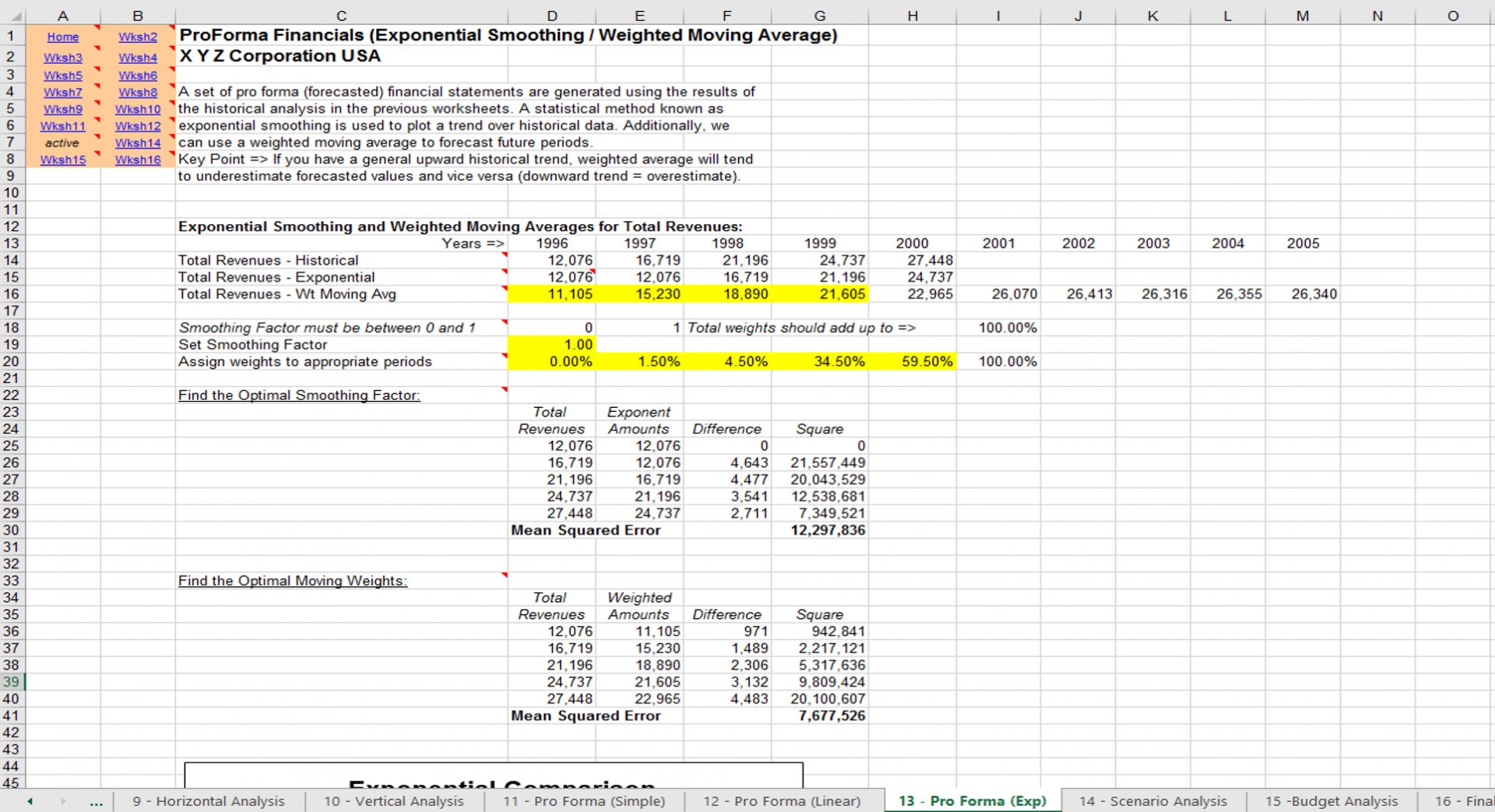Click the previous sheet navigation arrow
The image size is (1495, 812).
tap(30, 801)
